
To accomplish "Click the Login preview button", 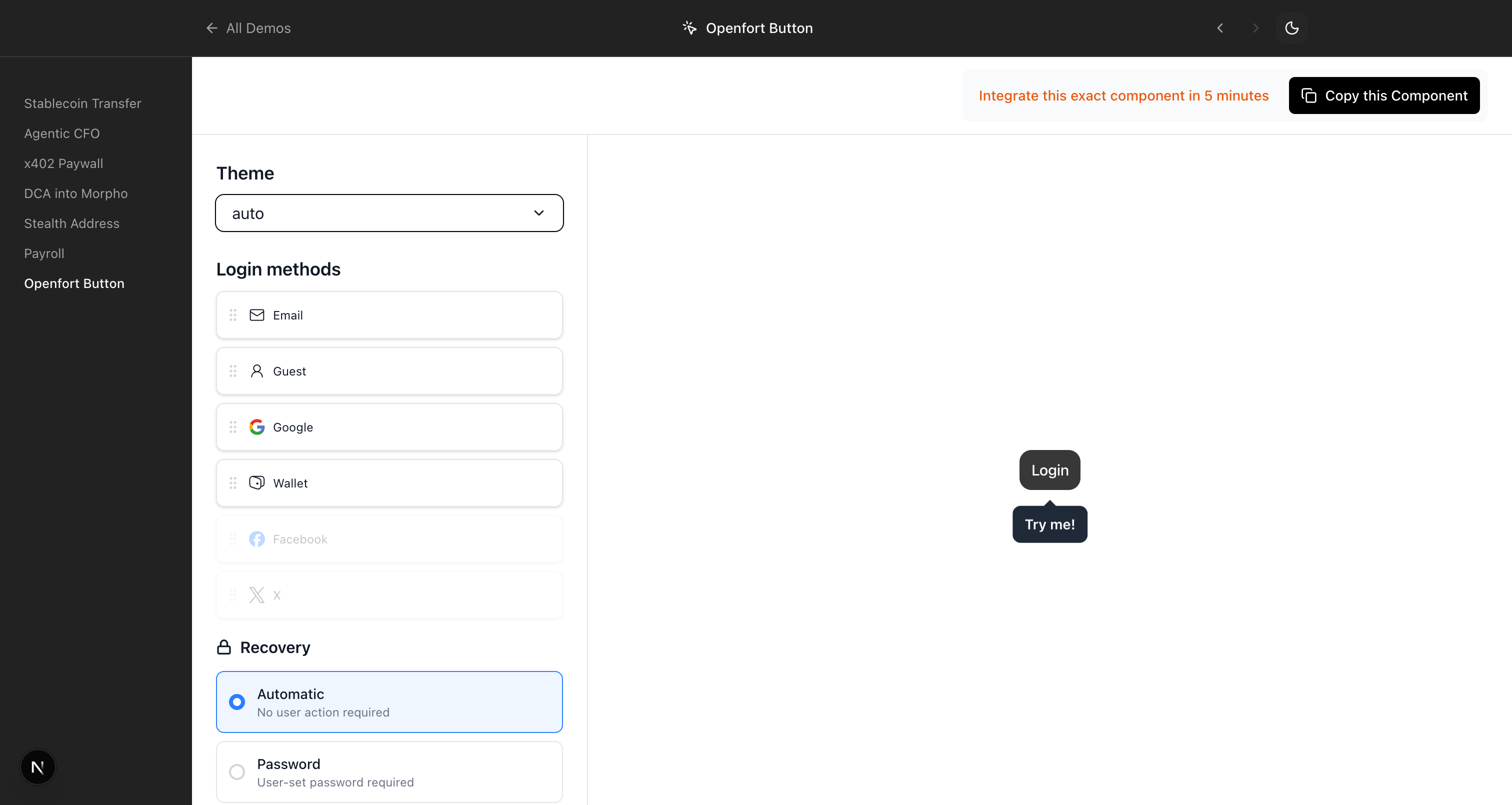I will tap(1049, 469).
